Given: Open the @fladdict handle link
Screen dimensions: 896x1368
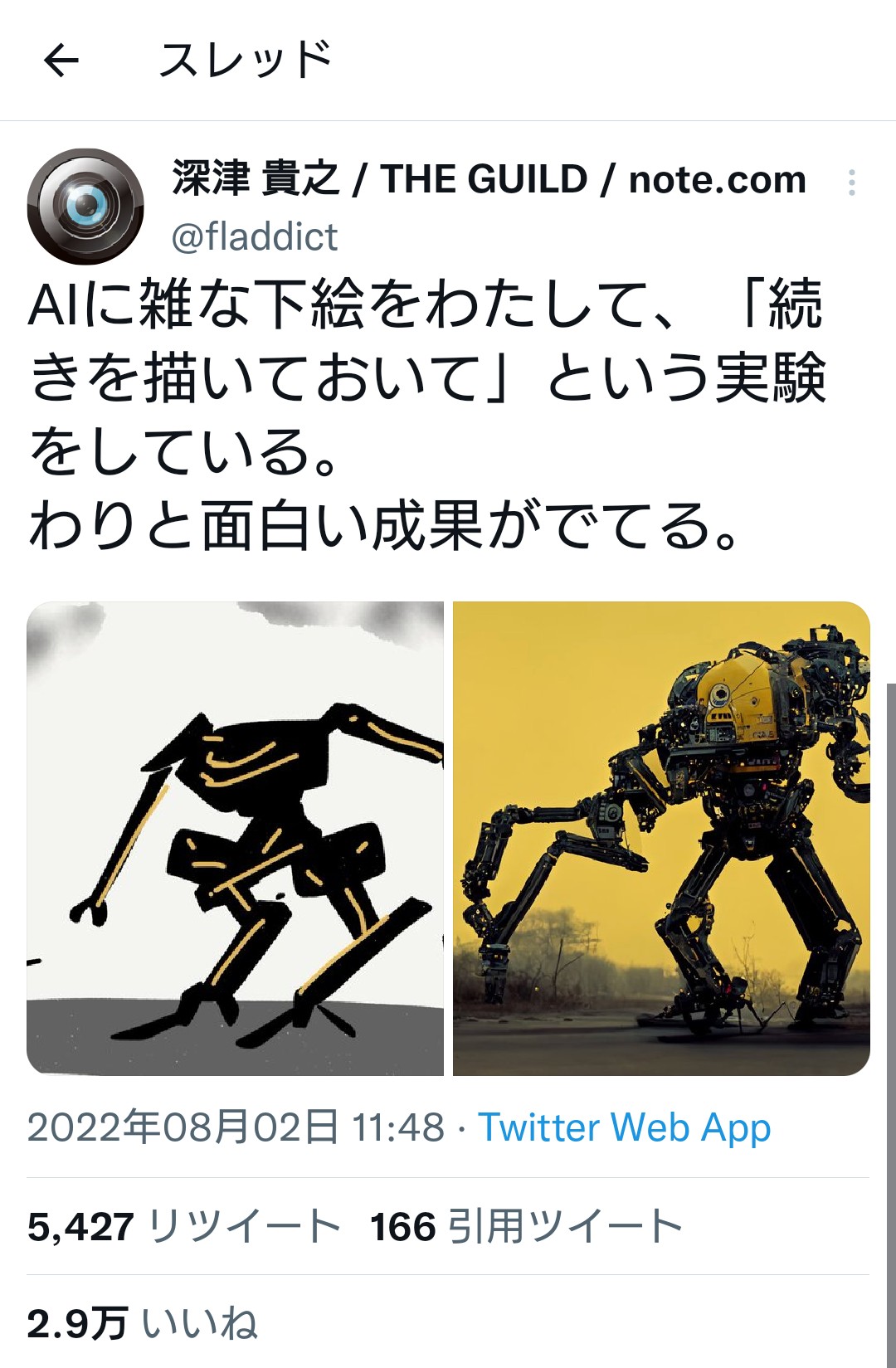Looking at the screenshot, I should click(255, 237).
